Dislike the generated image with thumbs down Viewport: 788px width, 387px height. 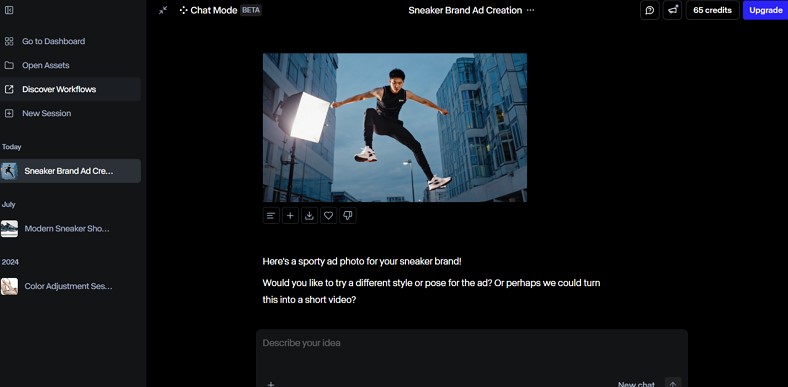click(x=347, y=216)
